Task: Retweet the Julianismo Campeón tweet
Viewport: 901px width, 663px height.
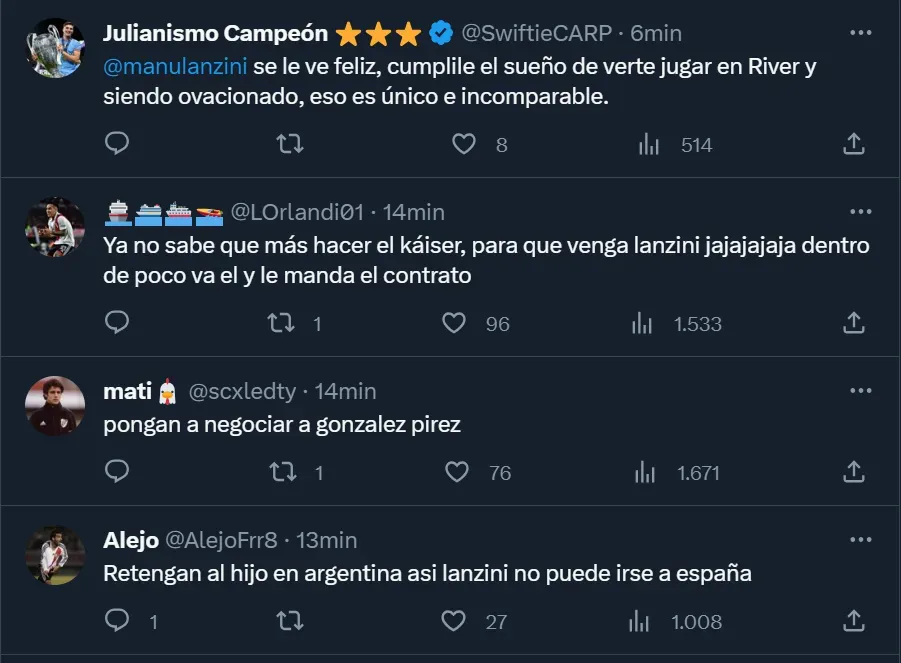Action: click(x=289, y=144)
